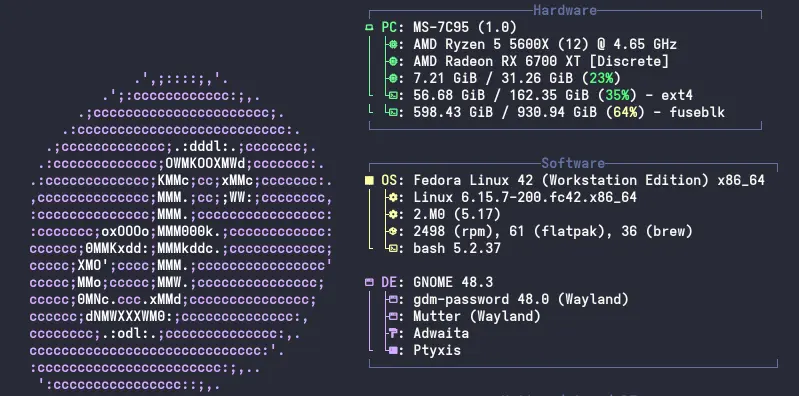Click the theme paint icon beside Adwaita
Screen dimensions: 799x396
(393, 333)
